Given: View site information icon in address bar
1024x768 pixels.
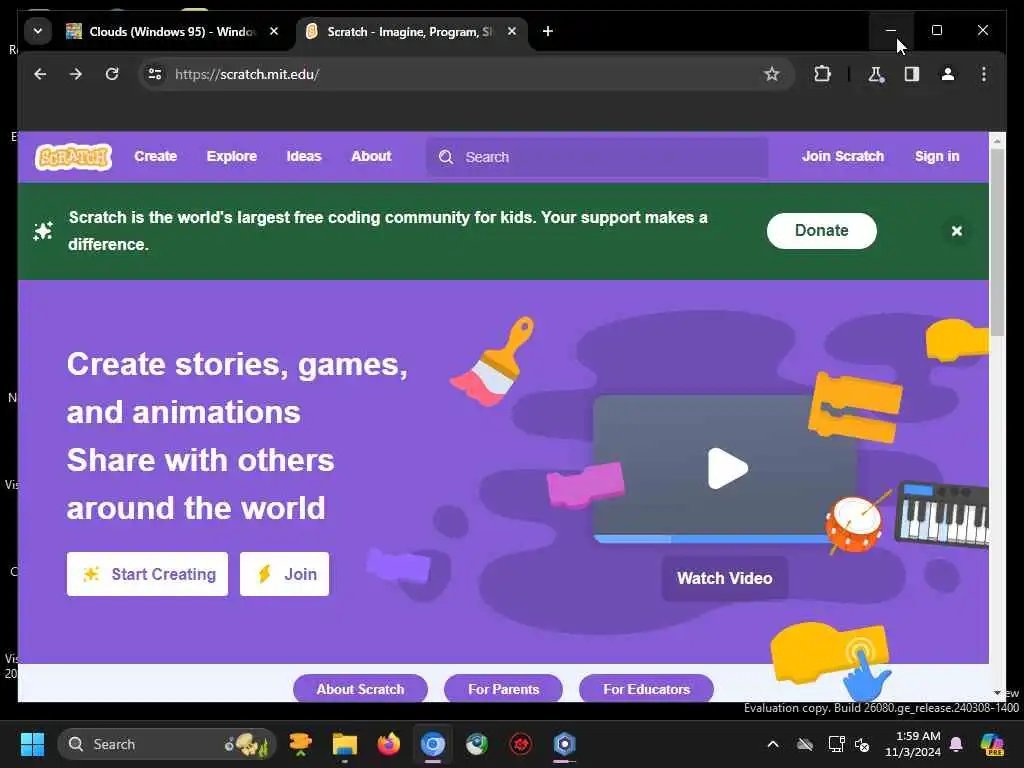Looking at the screenshot, I should 155,74.
